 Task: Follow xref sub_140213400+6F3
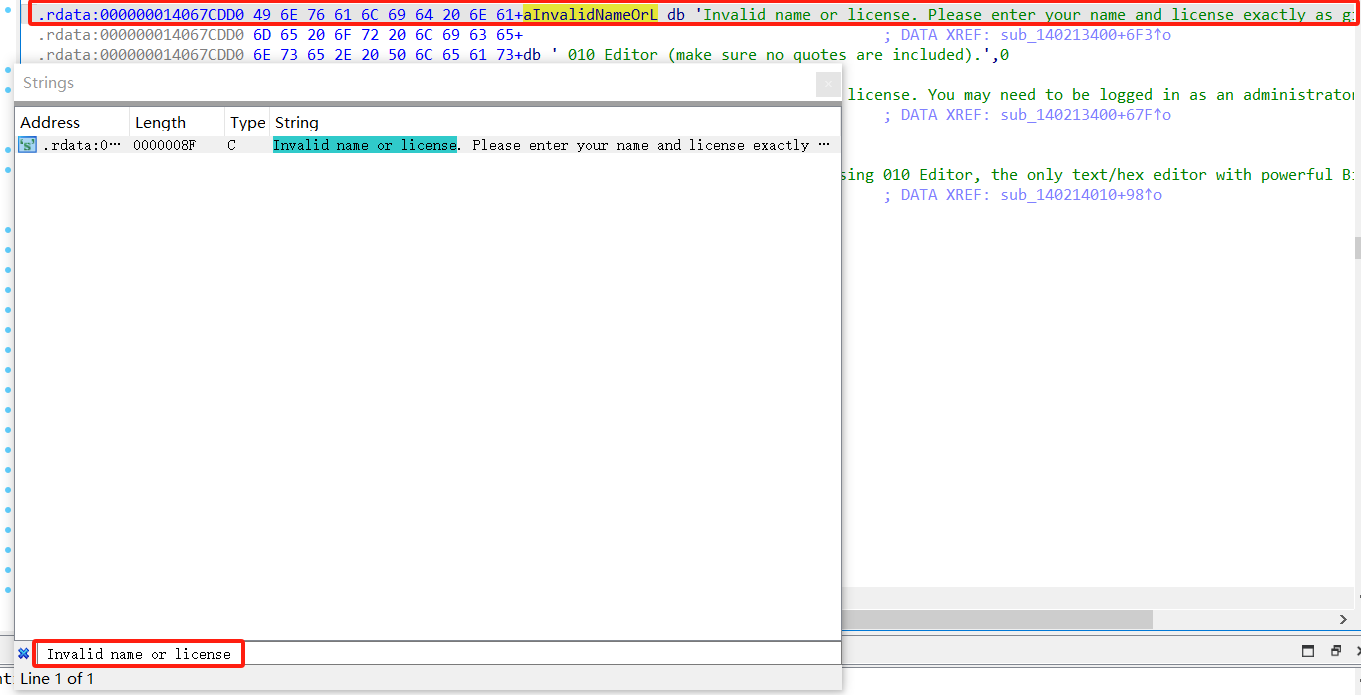(x=1085, y=35)
